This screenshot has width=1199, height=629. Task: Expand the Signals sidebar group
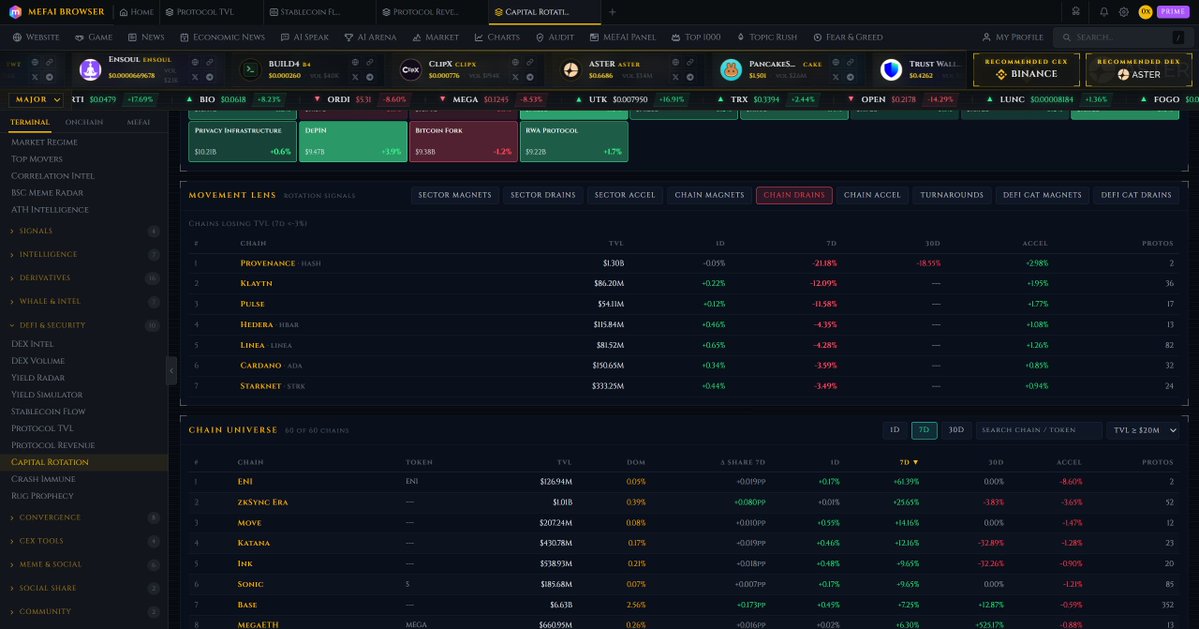pyautogui.click(x=84, y=231)
